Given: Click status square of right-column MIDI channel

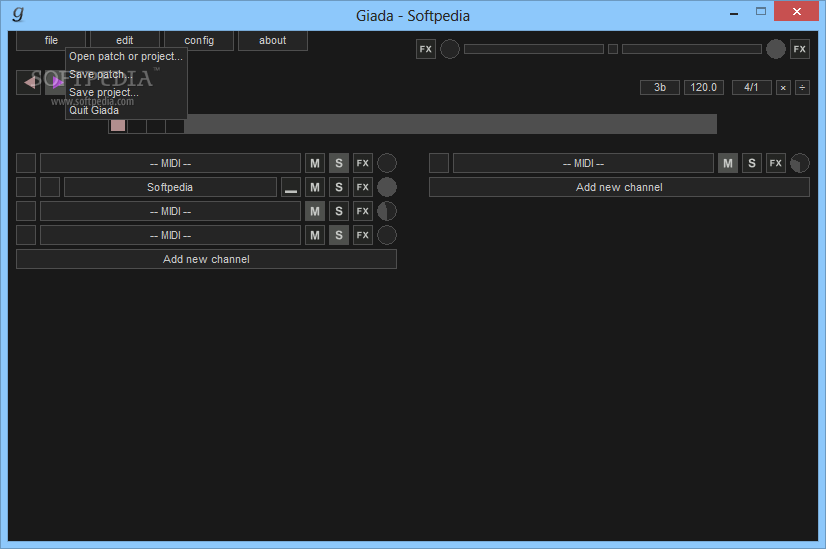Looking at the screenshot, I should 439,163.
